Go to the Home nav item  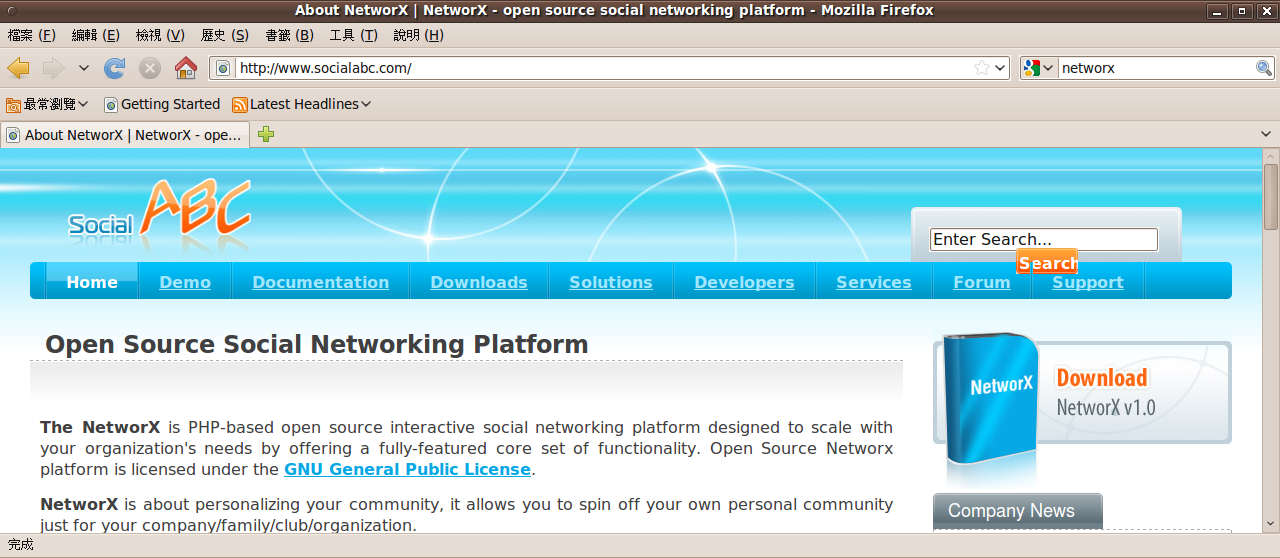(x=92, y=282)
